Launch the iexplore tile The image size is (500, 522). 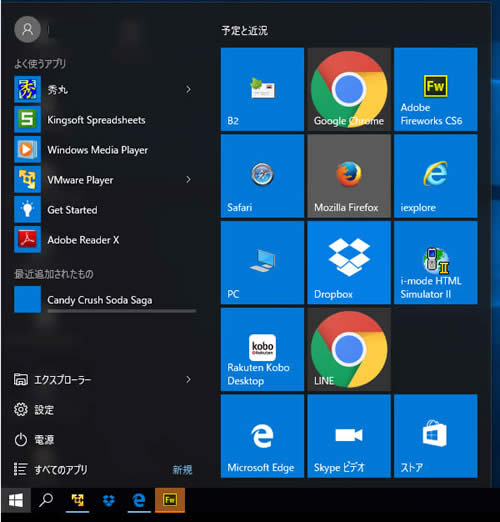436,176
